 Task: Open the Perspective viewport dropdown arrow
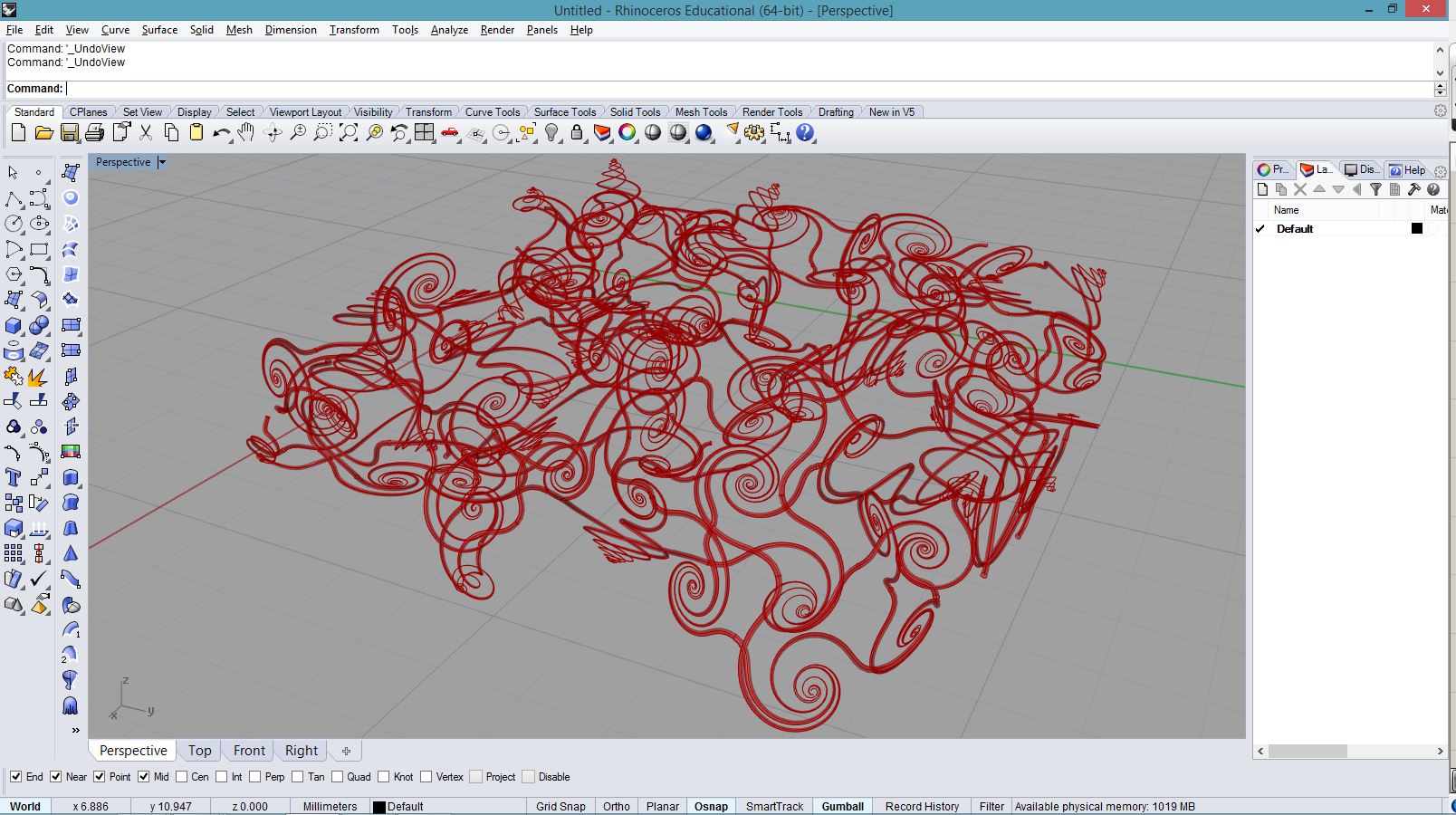[x=162, y=162]
